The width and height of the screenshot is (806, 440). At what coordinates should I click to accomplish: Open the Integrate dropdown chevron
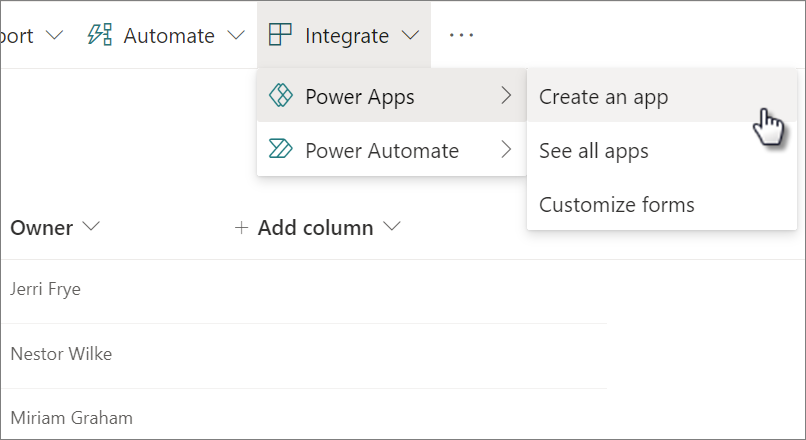pyautogui.click(x=411, y=36)
